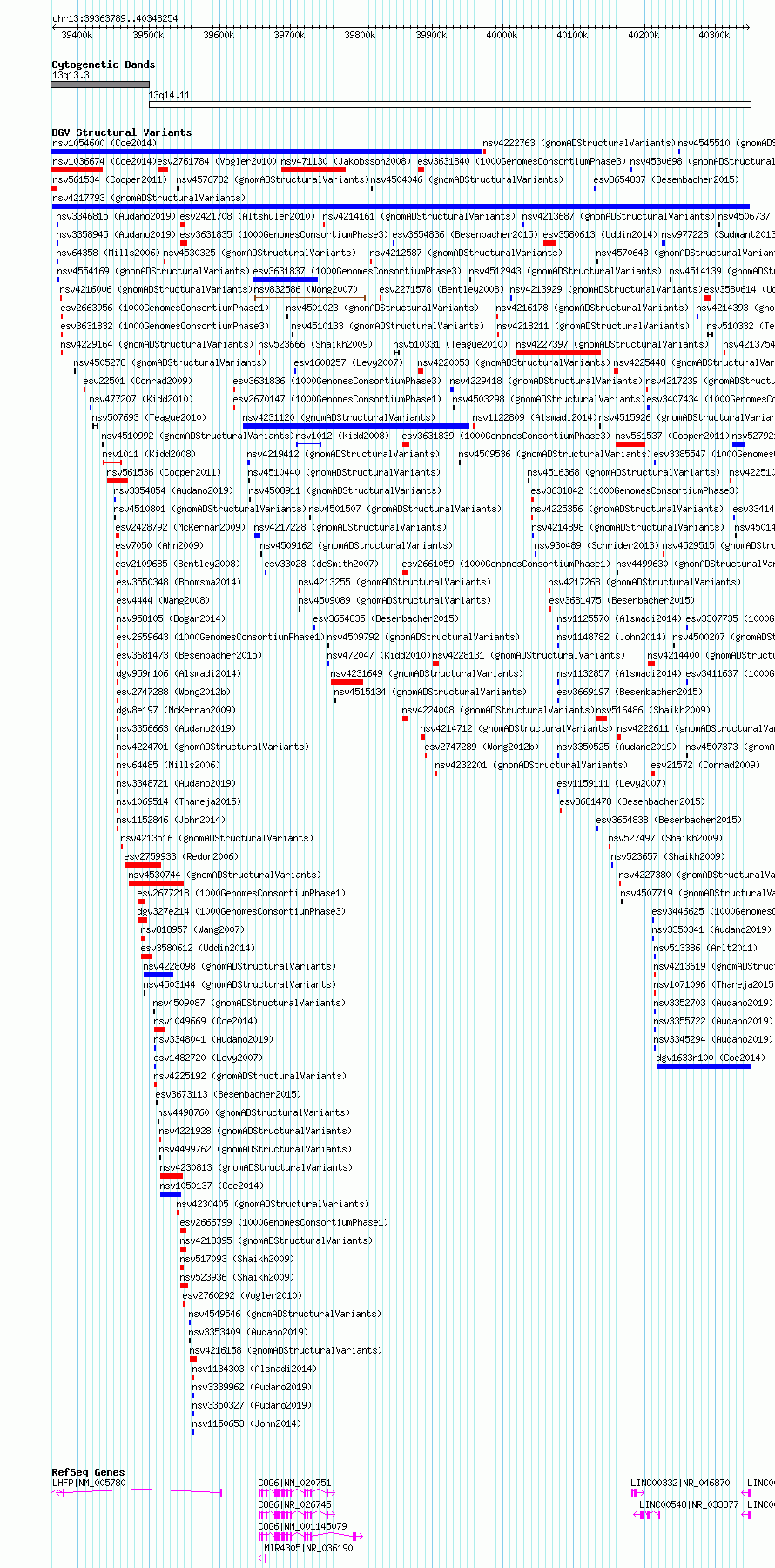Click the 40300k ruler tick label

coord(714,36)
